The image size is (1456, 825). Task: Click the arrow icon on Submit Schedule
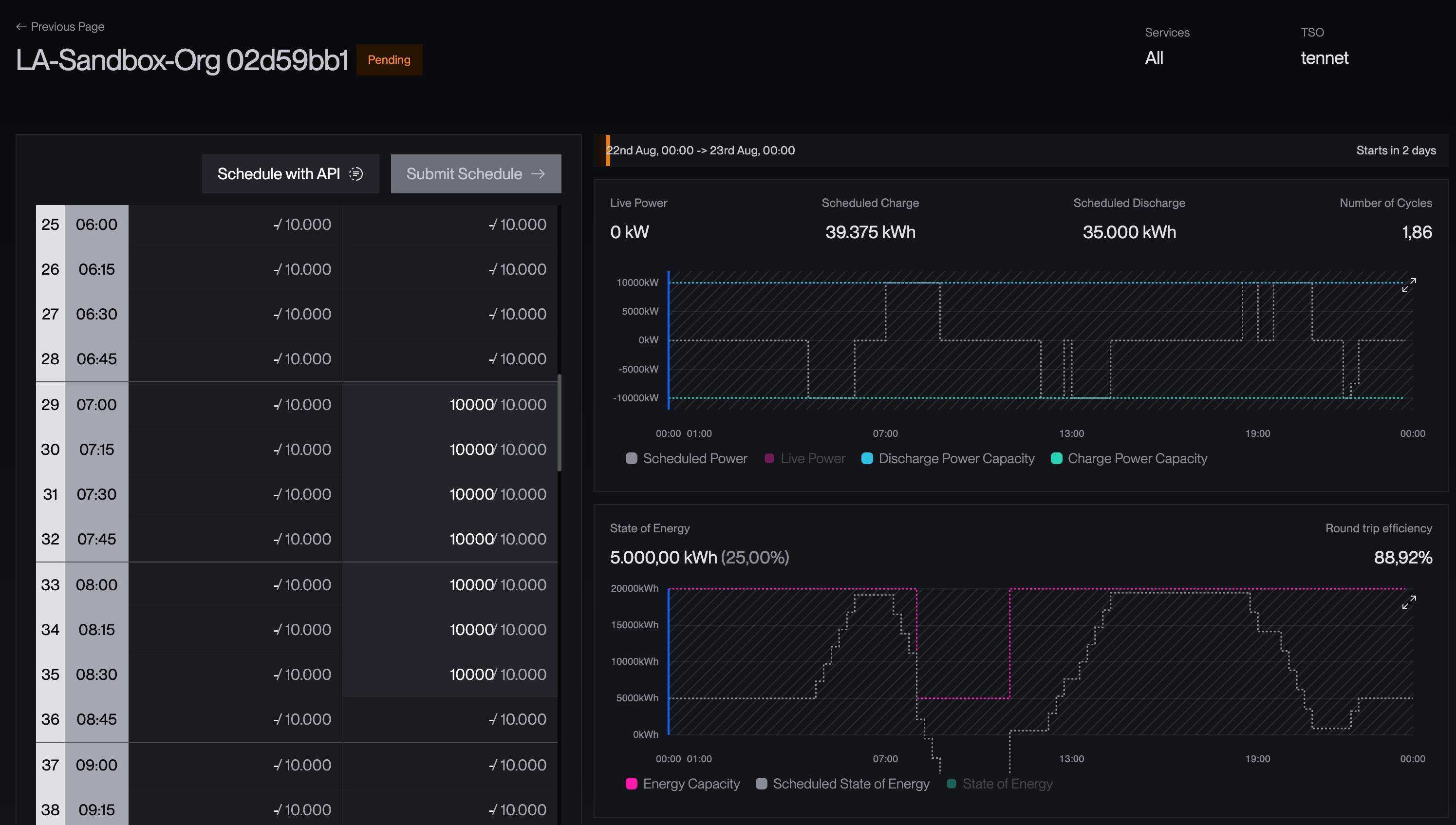click(x=538, y=174)
